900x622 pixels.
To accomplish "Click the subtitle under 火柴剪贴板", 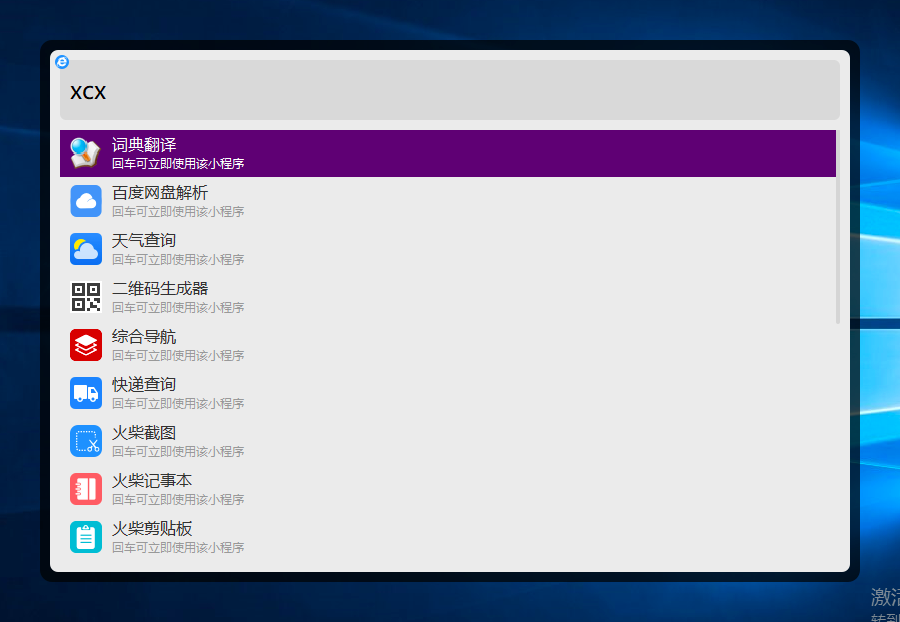I will tap(178, 548).
